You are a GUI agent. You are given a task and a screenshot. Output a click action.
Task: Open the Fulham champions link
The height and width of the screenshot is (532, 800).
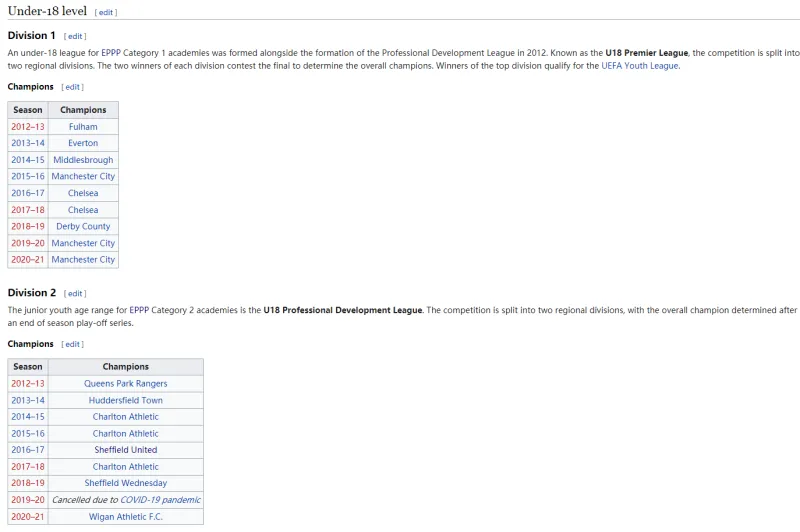tap(83, 126)
